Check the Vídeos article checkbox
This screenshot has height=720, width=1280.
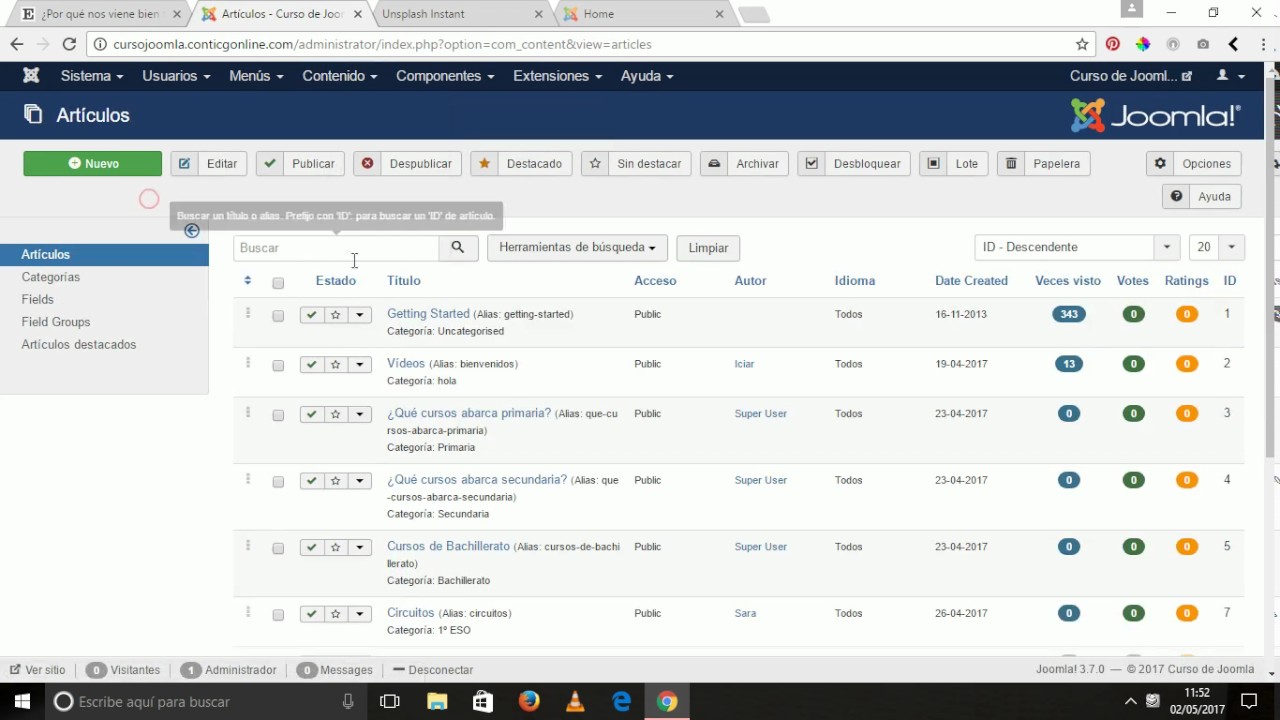[x=278, y=366]
